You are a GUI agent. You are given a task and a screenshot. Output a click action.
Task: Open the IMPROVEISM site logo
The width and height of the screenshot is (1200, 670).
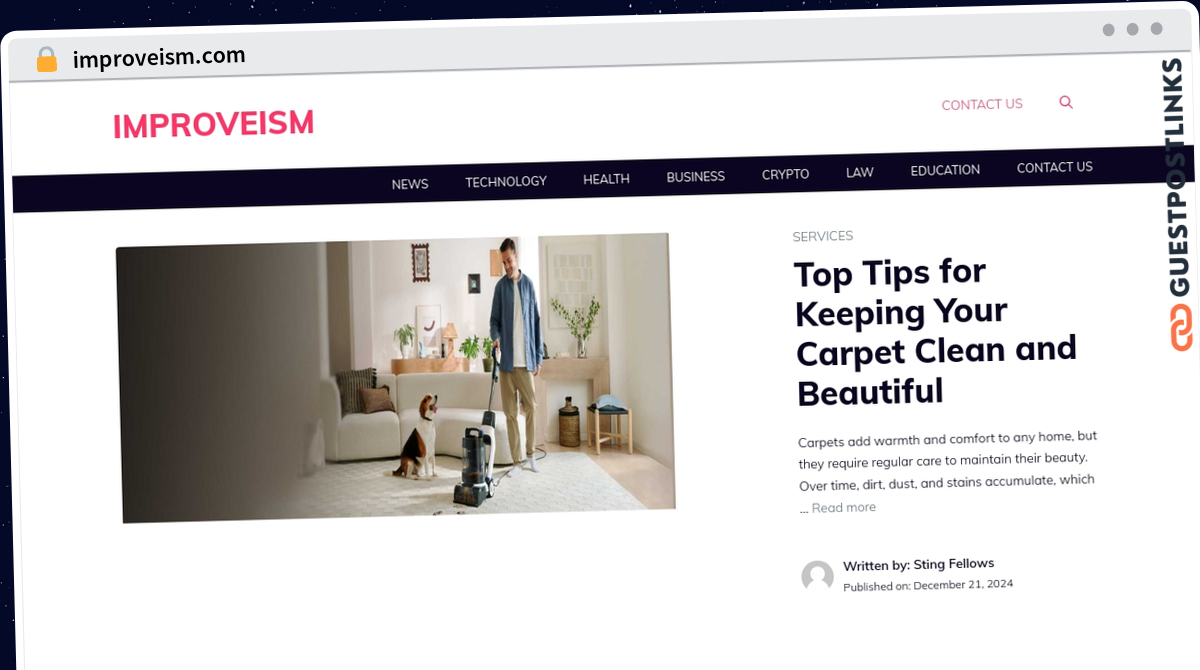point(213,125)
